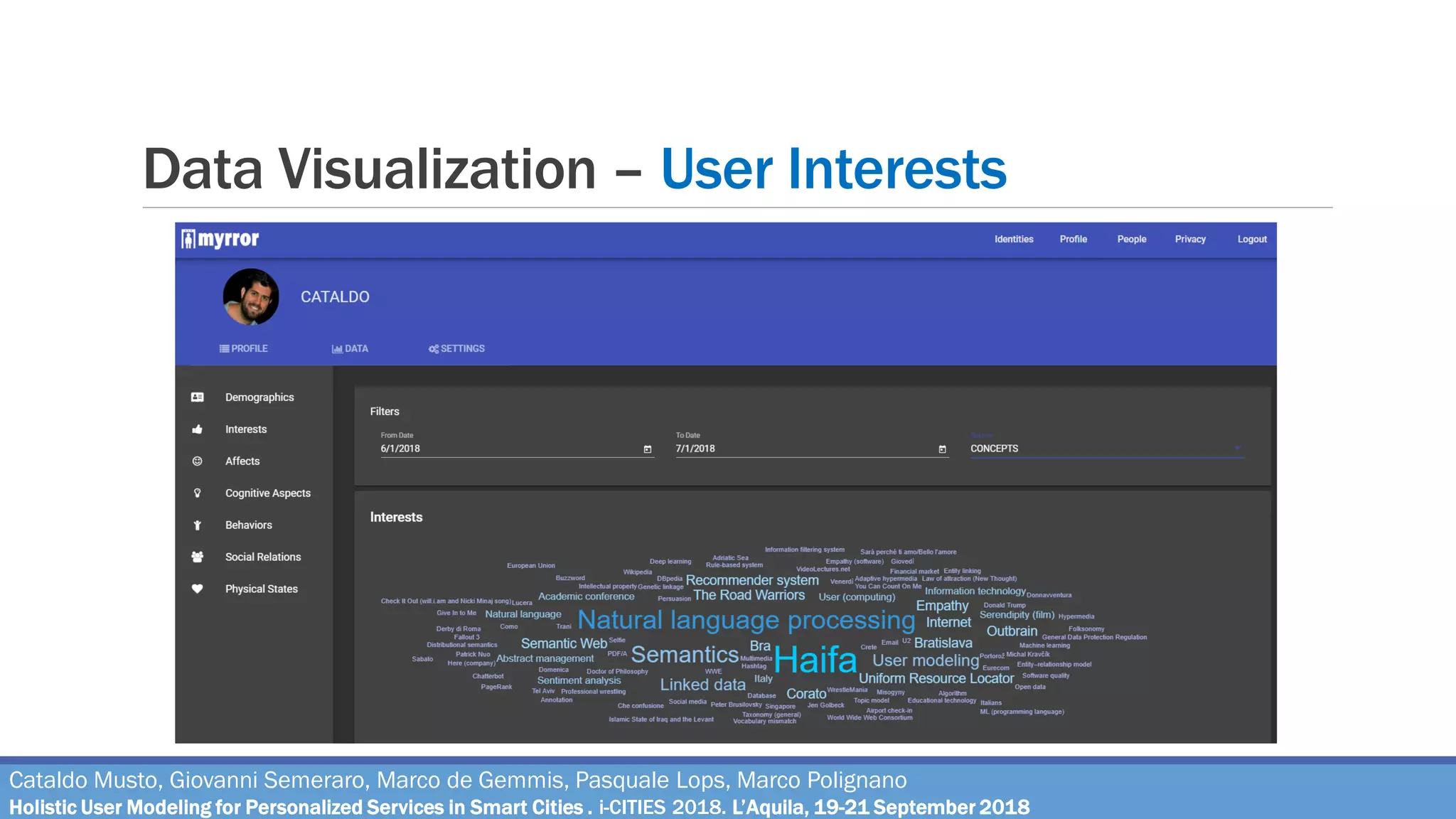This screenshot has height=819, width=1456.
Task: Click the CATALDO user name
Action: click(x=335, y=297)
